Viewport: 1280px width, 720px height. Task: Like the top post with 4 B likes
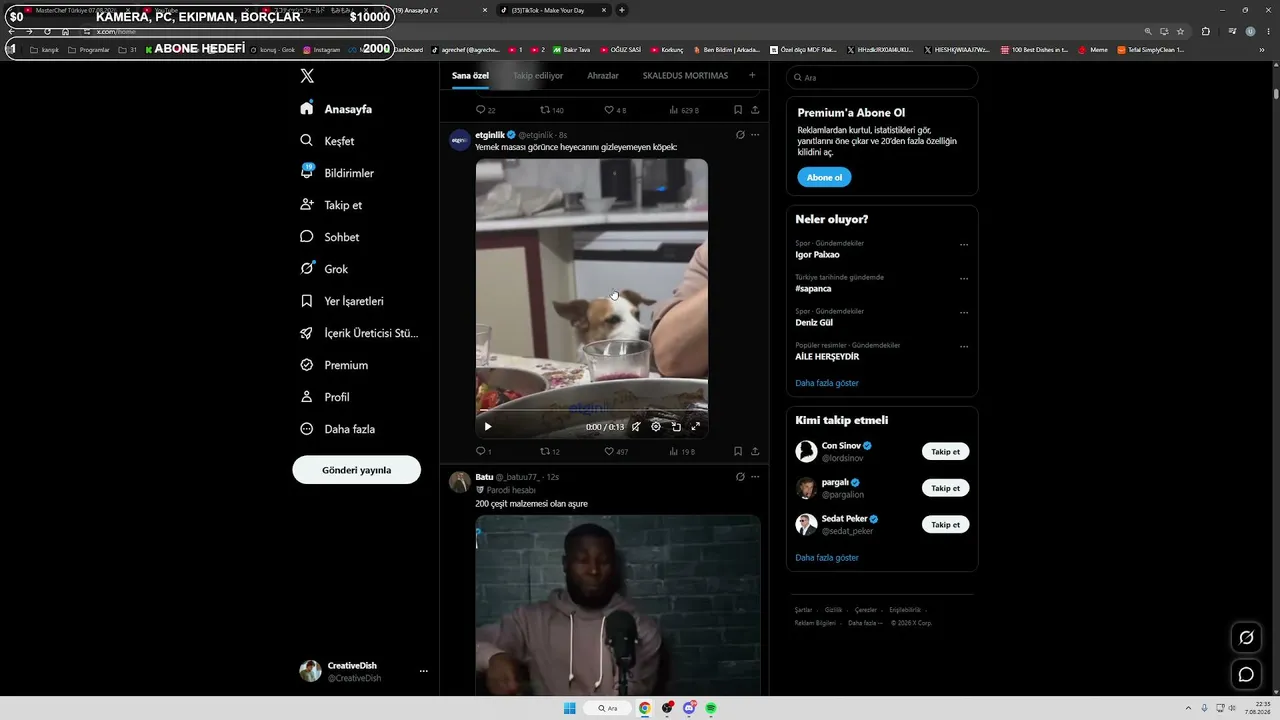point(615,110)
